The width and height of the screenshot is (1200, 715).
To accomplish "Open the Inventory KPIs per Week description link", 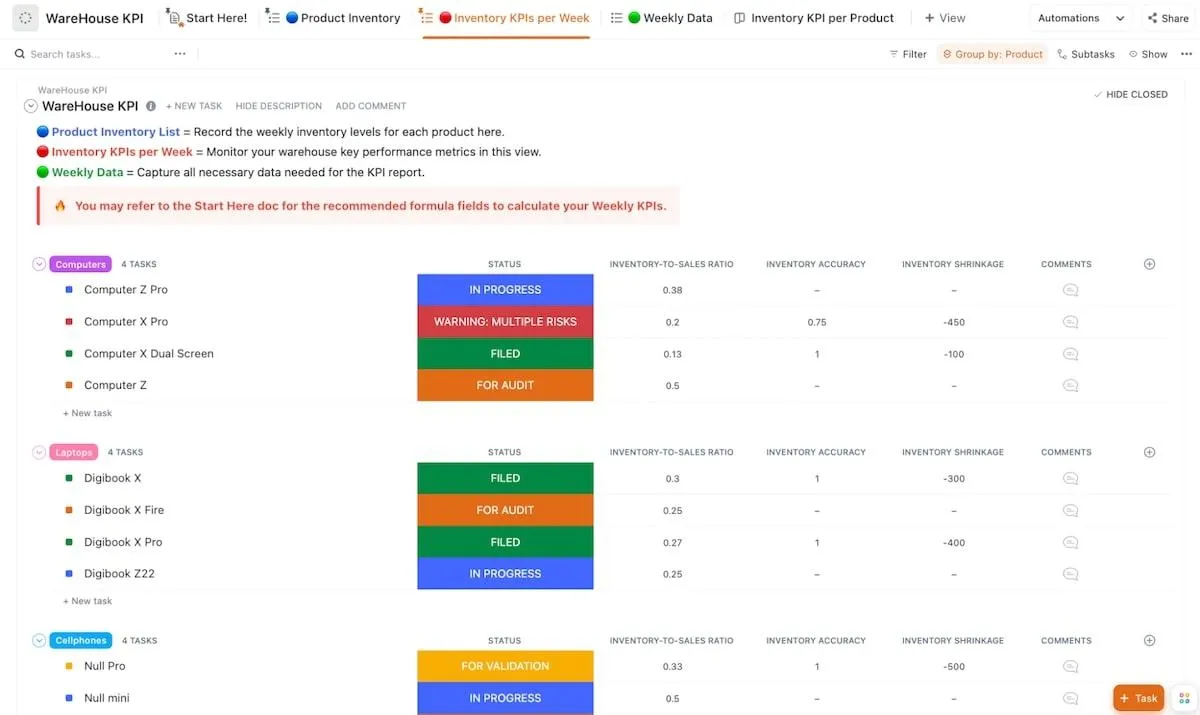I will point(122,152).
